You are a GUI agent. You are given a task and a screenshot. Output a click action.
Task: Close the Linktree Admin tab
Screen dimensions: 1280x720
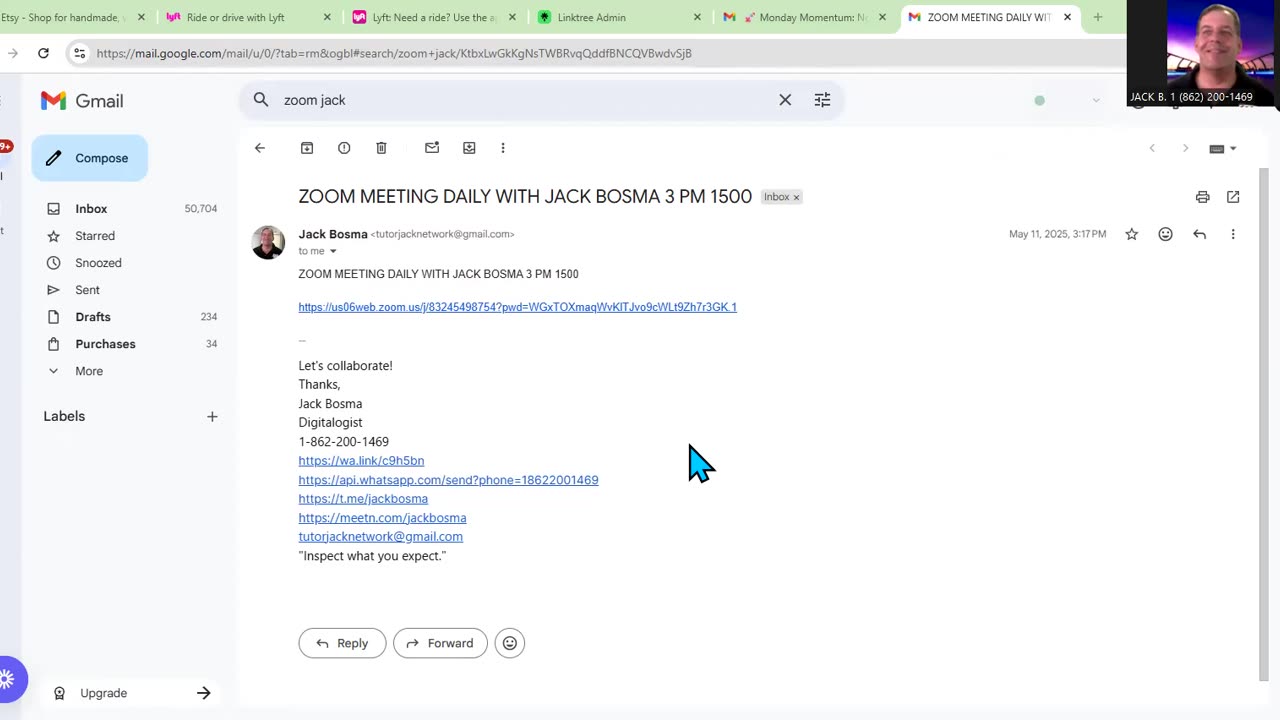tap(699, 17)
